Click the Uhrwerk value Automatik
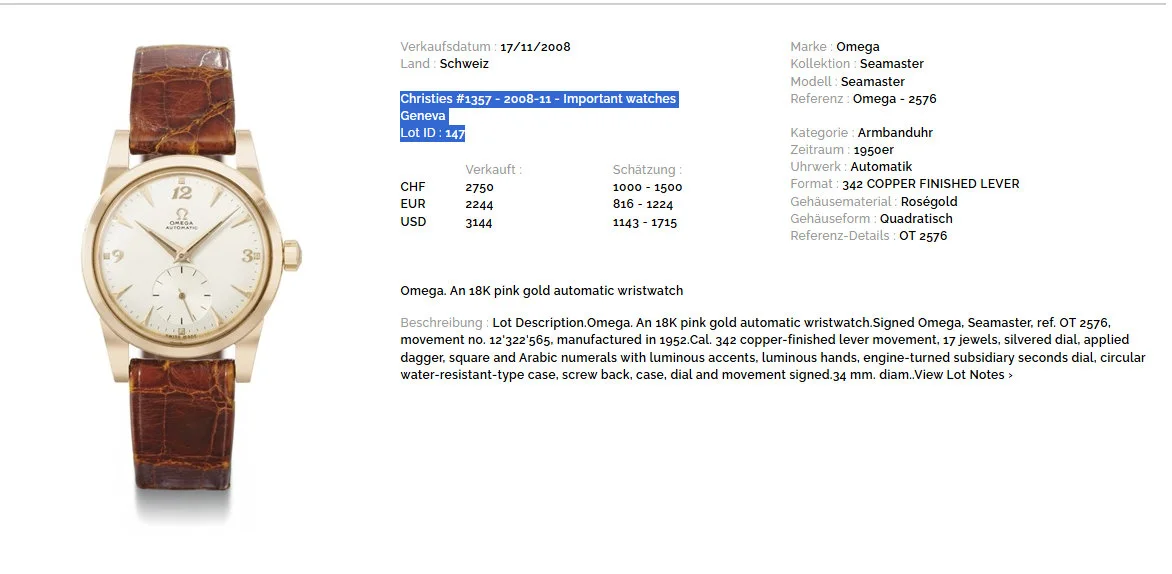The width and height of the screenshot is (1172, 574). tap(882, 167)
